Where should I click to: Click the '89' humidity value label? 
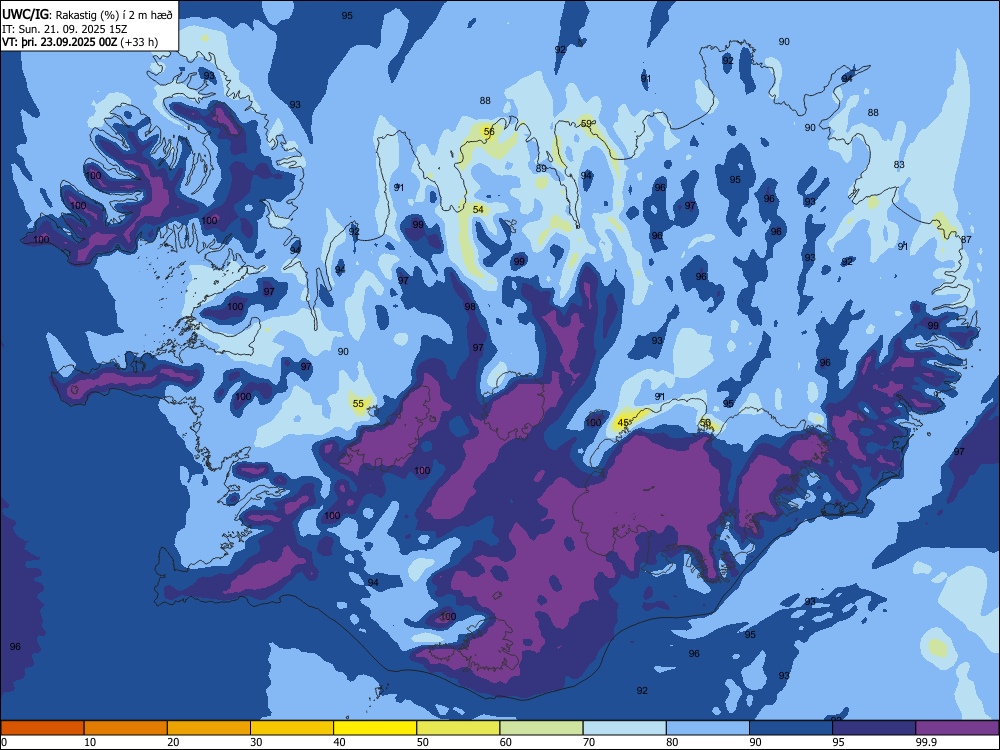coord(541,169)
